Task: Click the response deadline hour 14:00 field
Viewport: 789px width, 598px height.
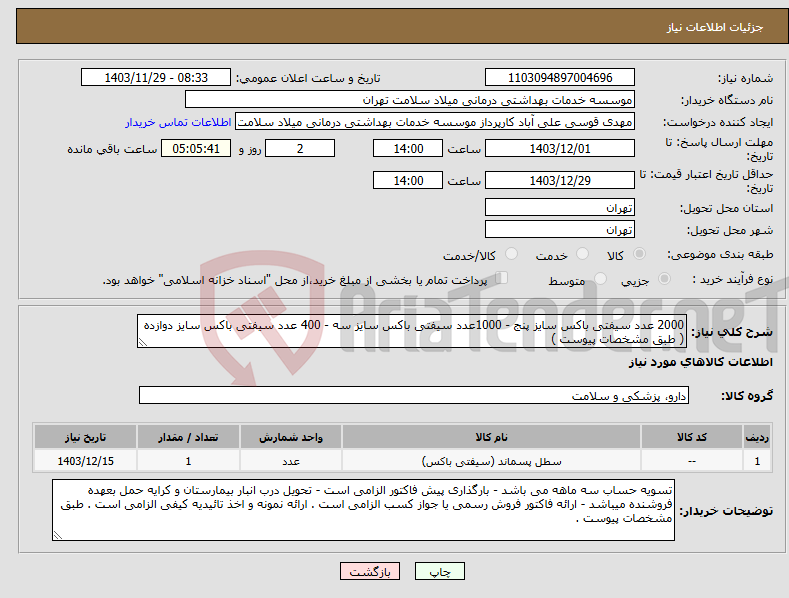Action: tap(408, 148)
